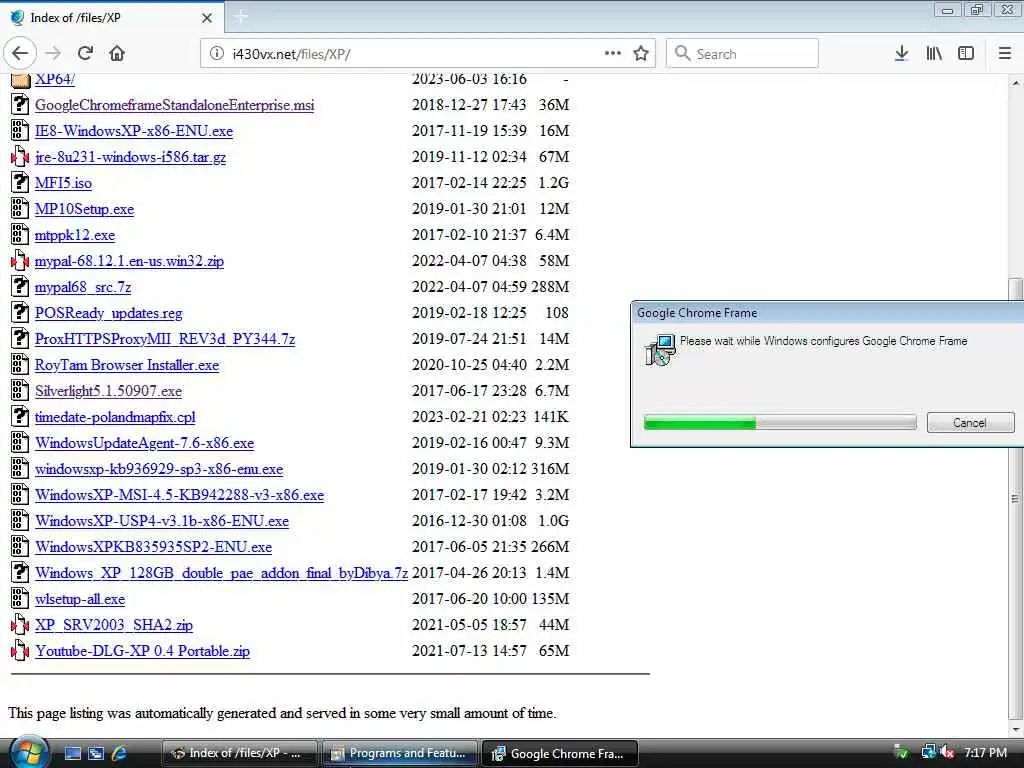Open timedate-polandmapfix.cpl link

(x=115, y=417)
